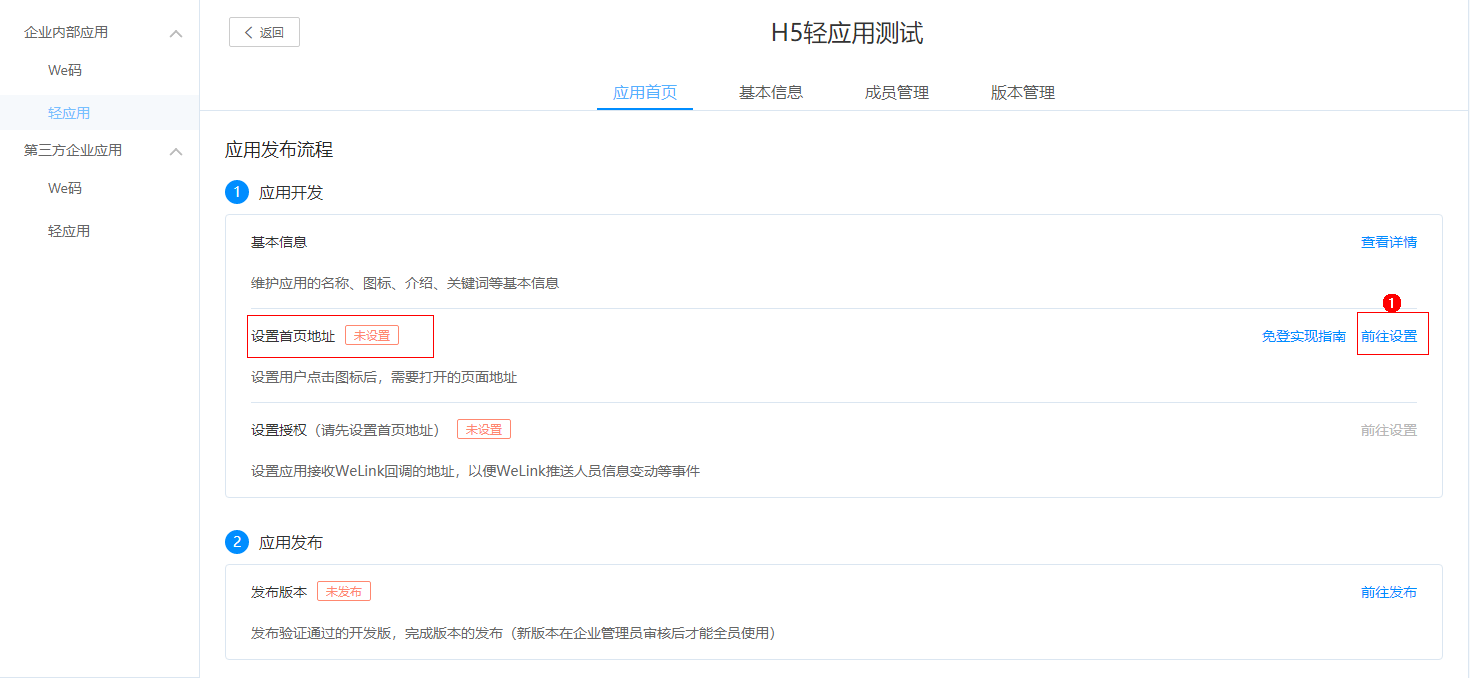Switch to the 应用首页 tab
This screenshot has height=678, width=1470.
[x=645, y=93]
